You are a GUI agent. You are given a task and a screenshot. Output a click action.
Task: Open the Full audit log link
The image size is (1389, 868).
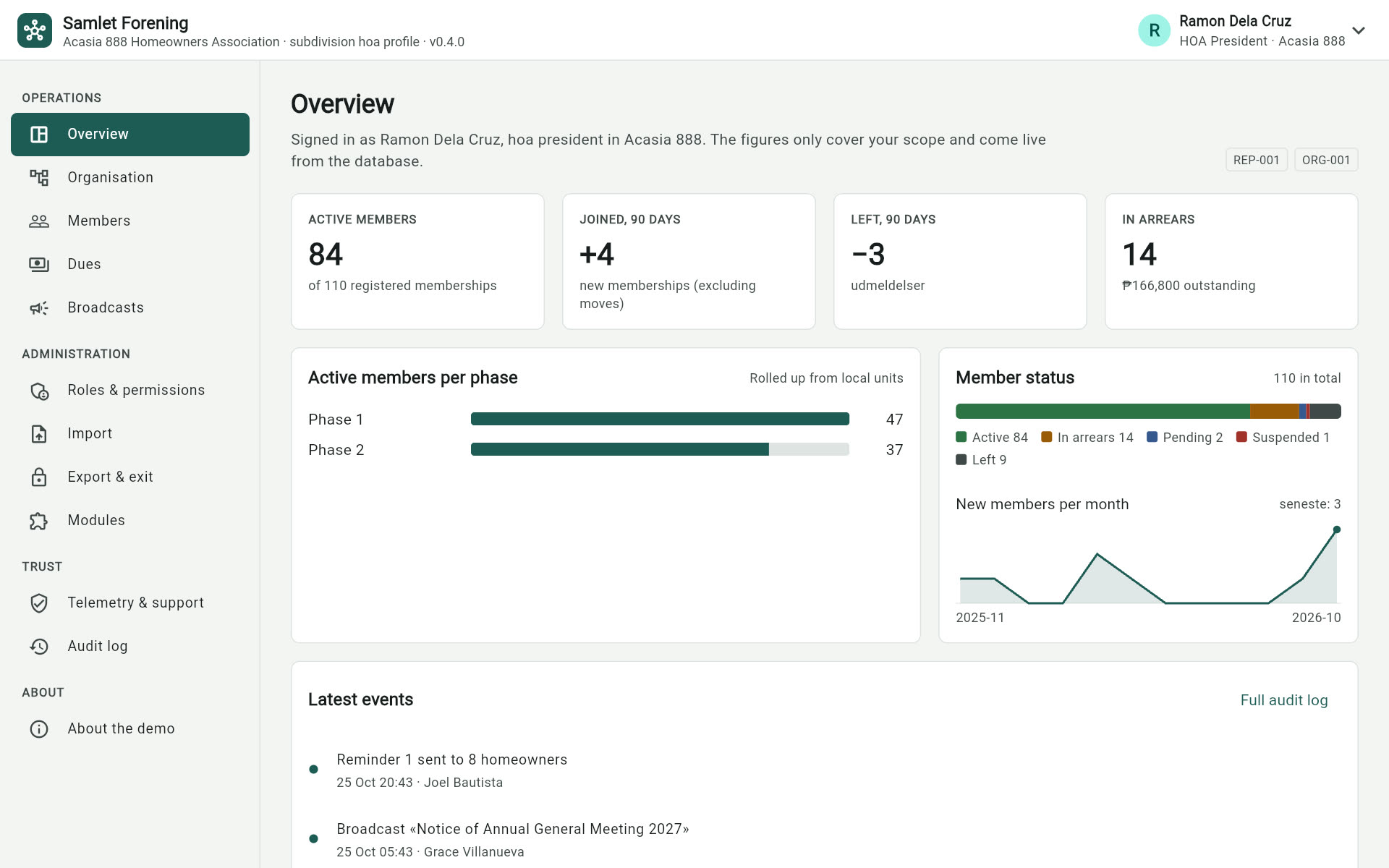(1284, 700)
